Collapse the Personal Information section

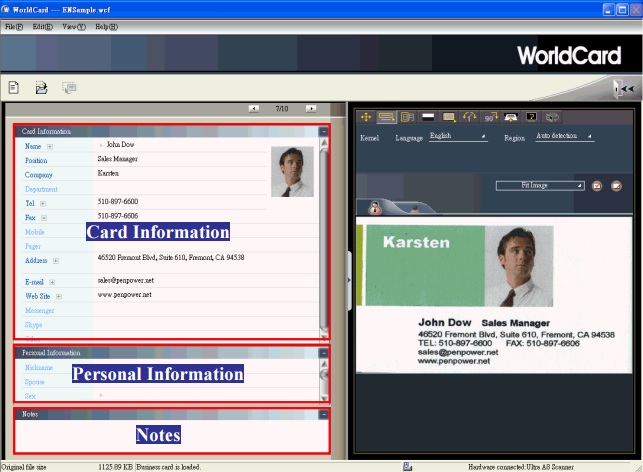[x=324, y=353]
